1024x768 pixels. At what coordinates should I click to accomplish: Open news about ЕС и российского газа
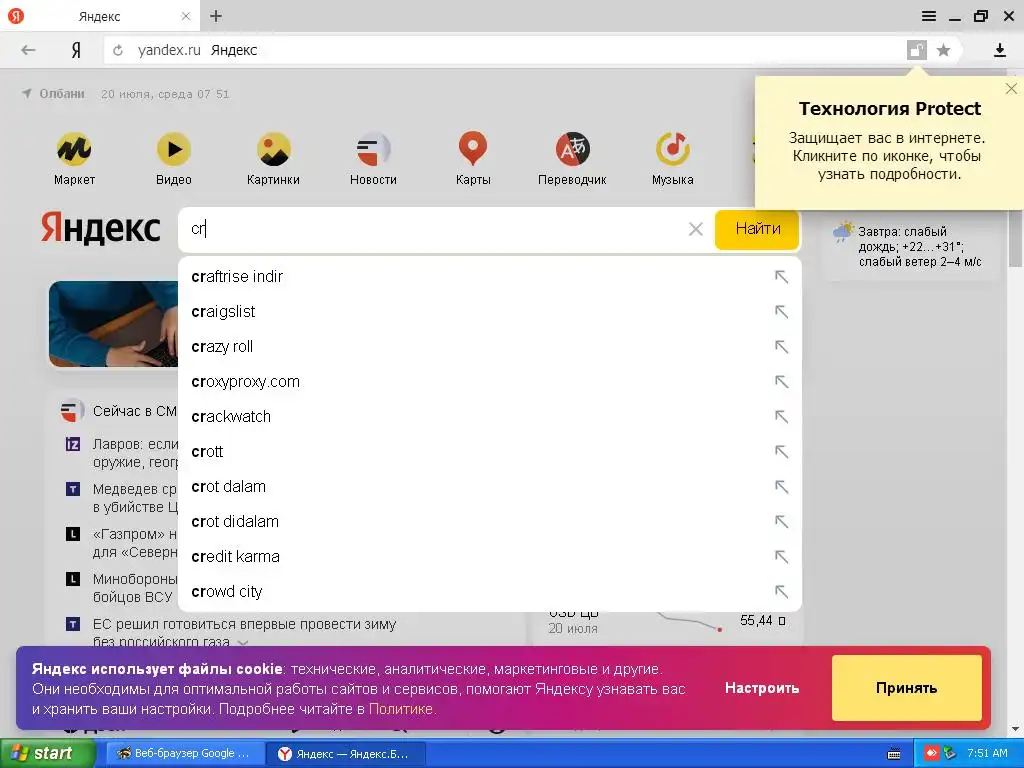pyautogui.click(x=244, y=632)
